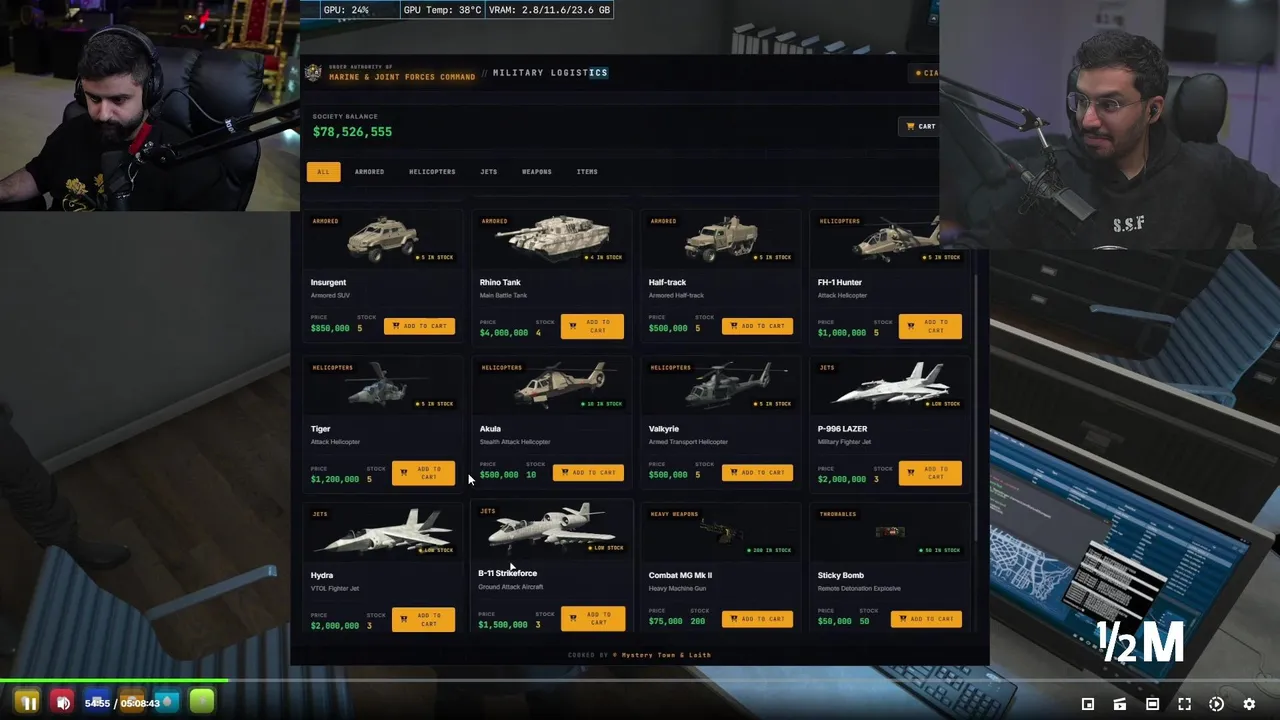Open the video settings gear
Screen dimensions: 1280x720
tap(1249, 704)
